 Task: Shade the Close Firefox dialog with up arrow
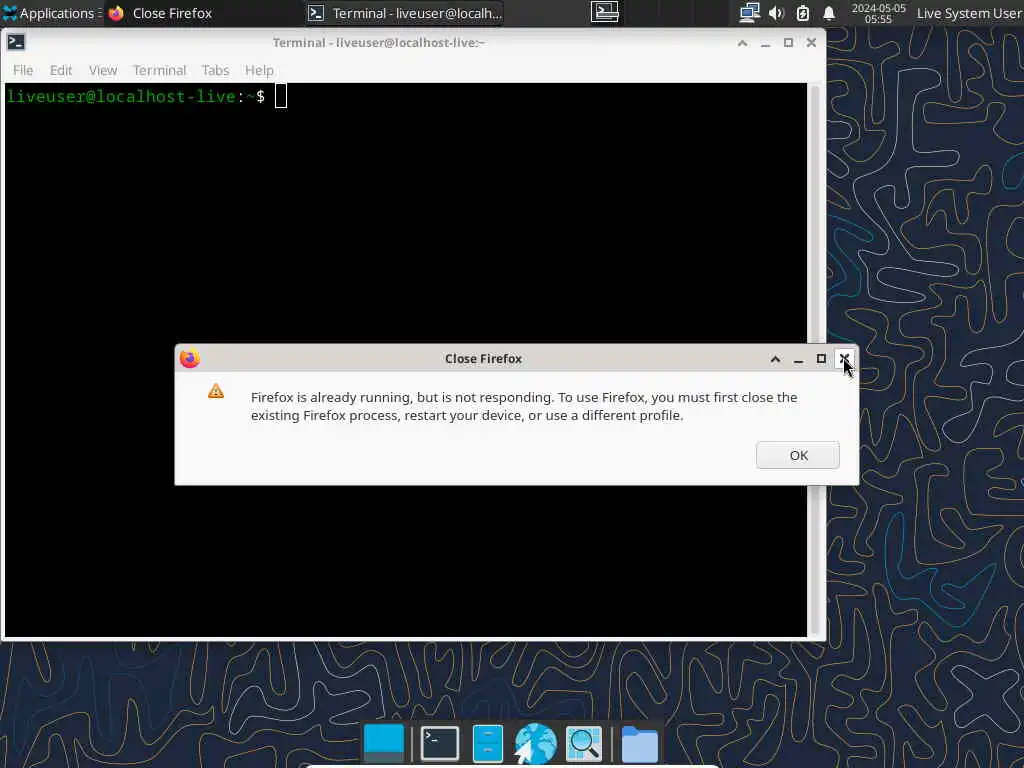point(775,359)
